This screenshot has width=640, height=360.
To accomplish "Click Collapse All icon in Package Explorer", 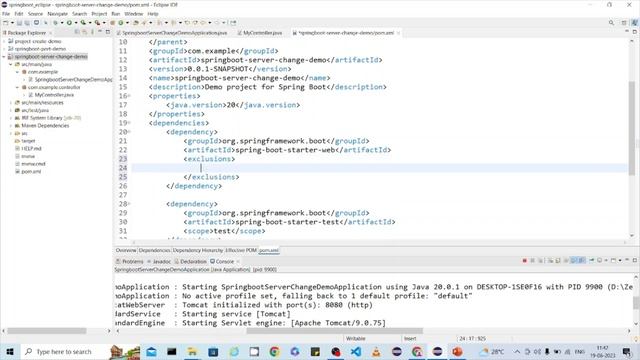I will (x=77, y=32).
